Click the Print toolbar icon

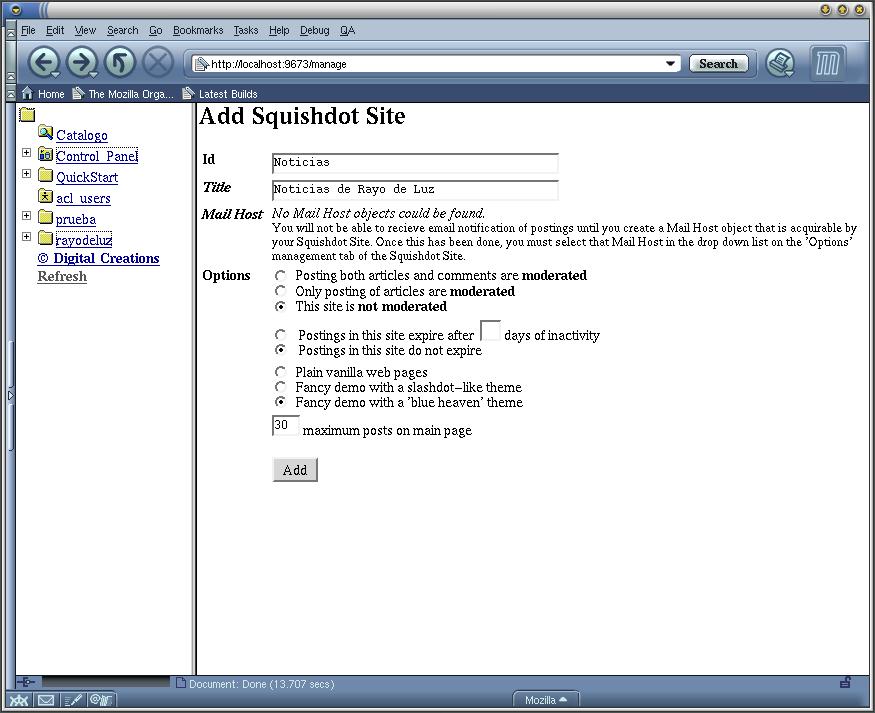780,62
